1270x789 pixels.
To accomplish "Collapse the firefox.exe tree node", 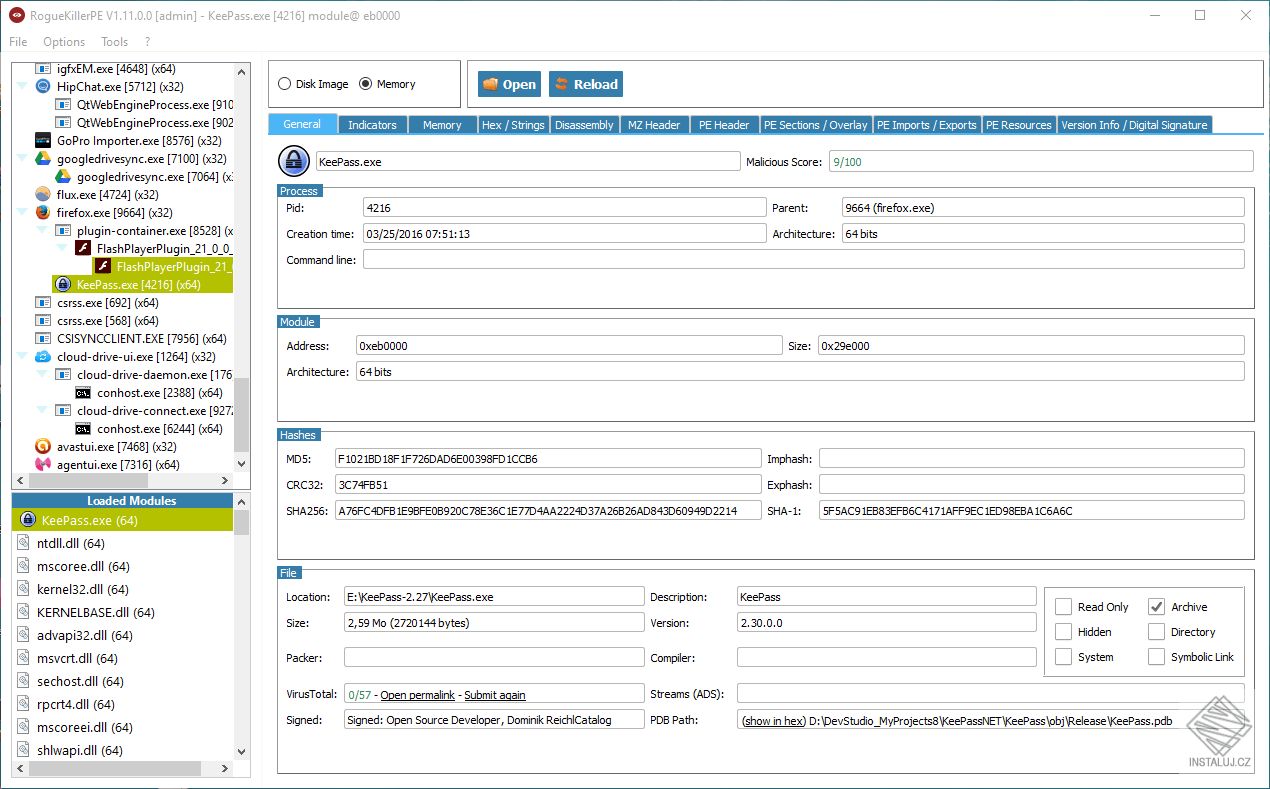I will (x=22, y=213).
